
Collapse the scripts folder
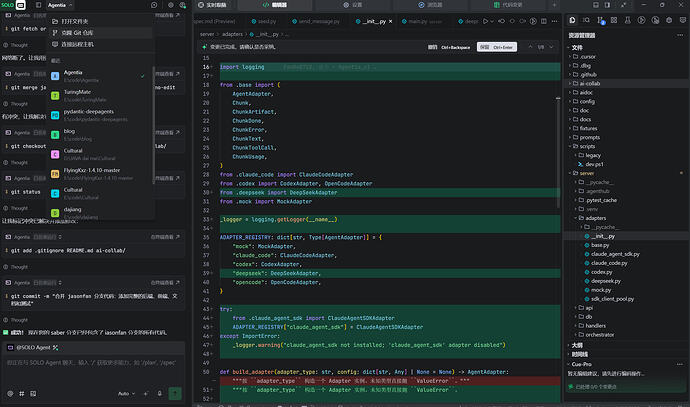[x=627, y=146]
